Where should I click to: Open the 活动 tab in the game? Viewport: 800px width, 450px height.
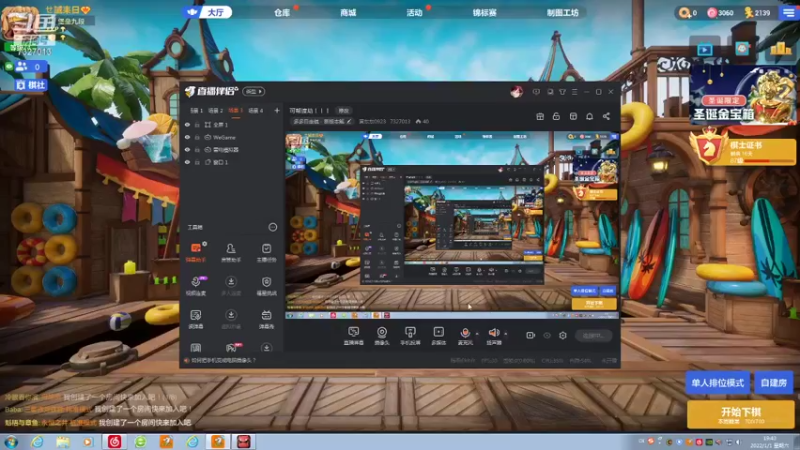[x=414, y=12]
